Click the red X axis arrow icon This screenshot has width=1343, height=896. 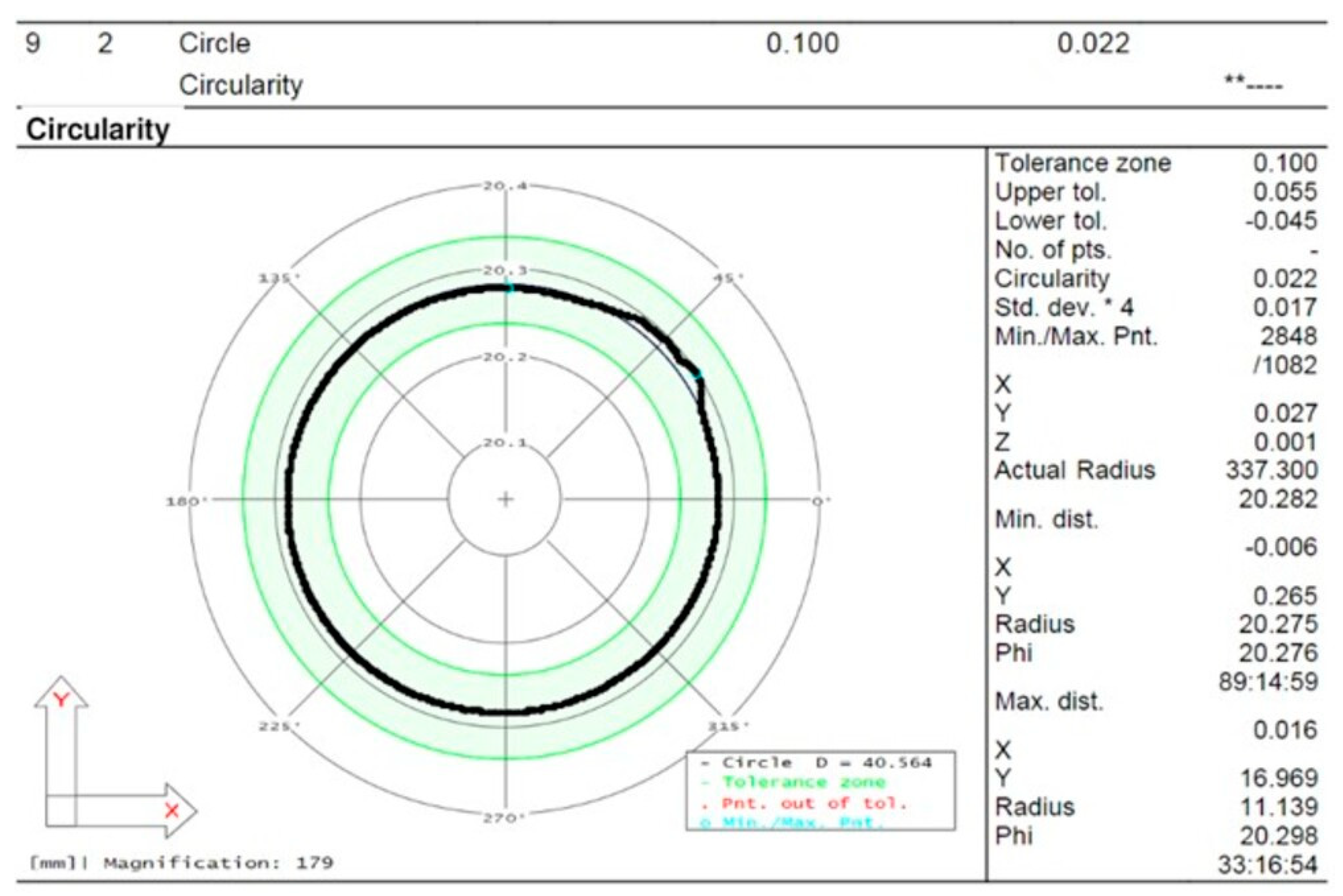point(172,810)
